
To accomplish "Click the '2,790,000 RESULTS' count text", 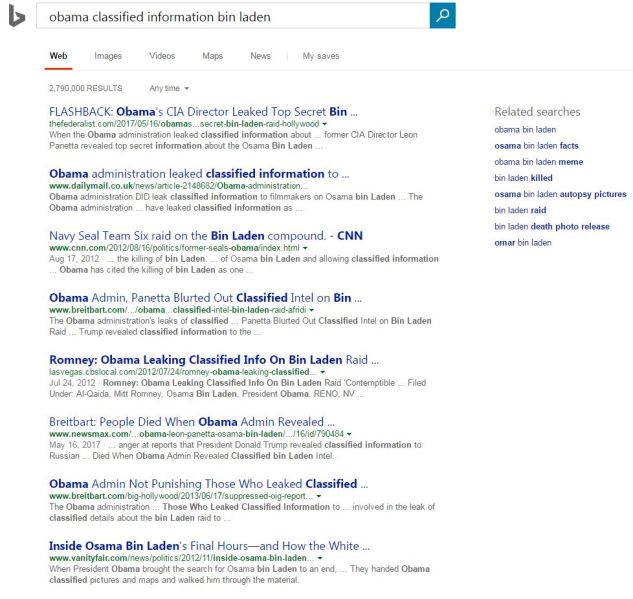I will [x=86, y=88].
